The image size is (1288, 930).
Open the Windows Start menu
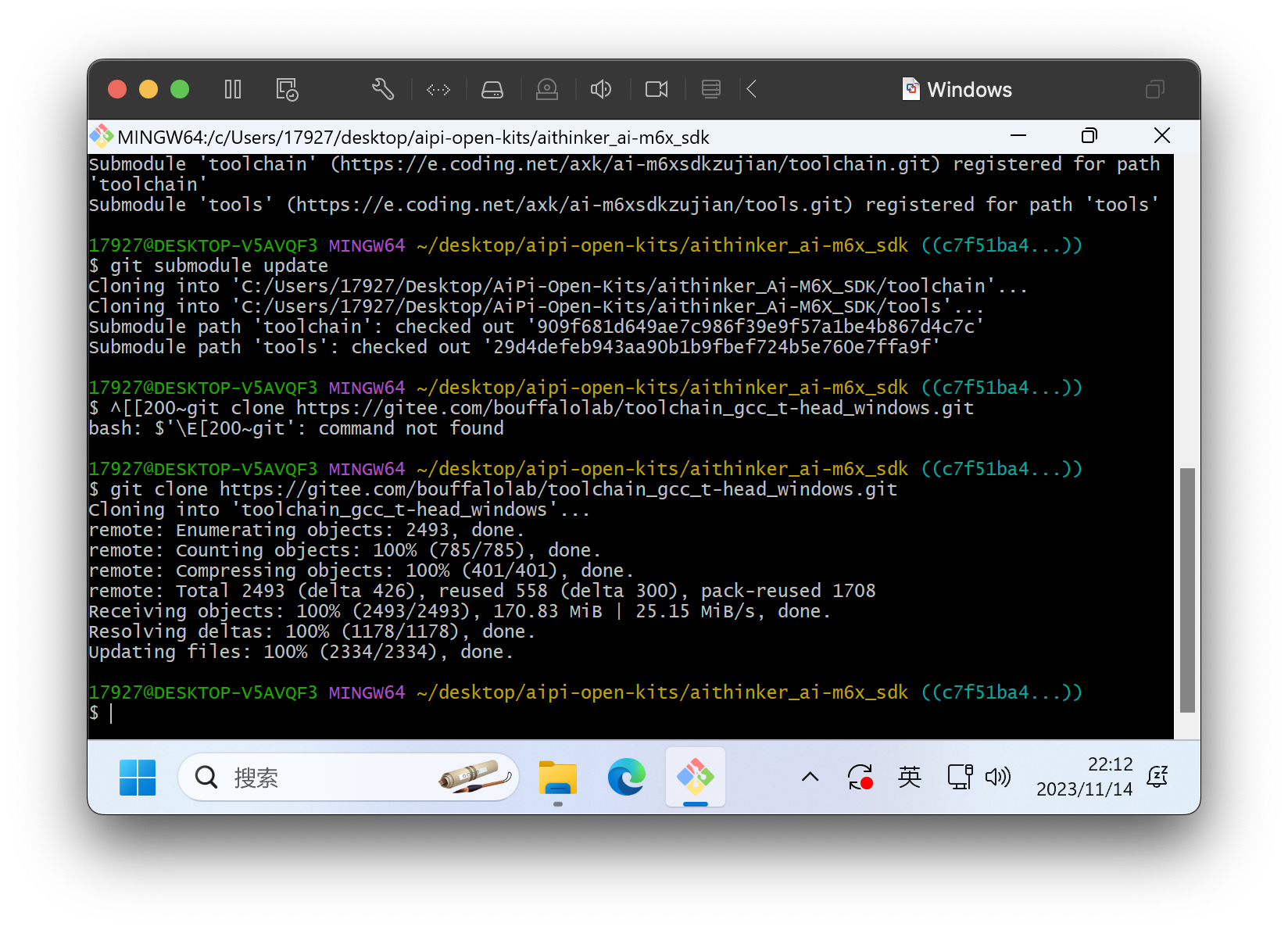(x=138, y=778)
